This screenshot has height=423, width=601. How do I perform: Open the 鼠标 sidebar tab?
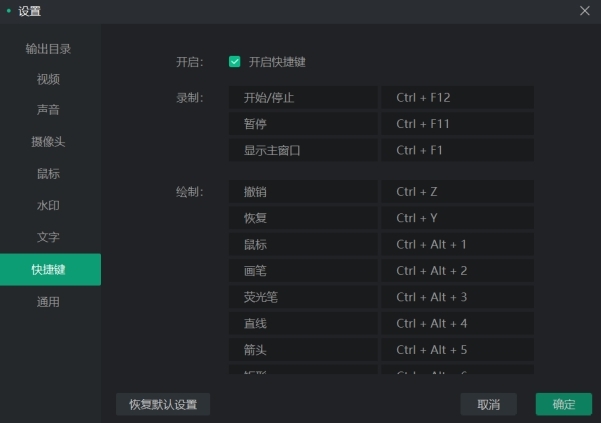48,174
